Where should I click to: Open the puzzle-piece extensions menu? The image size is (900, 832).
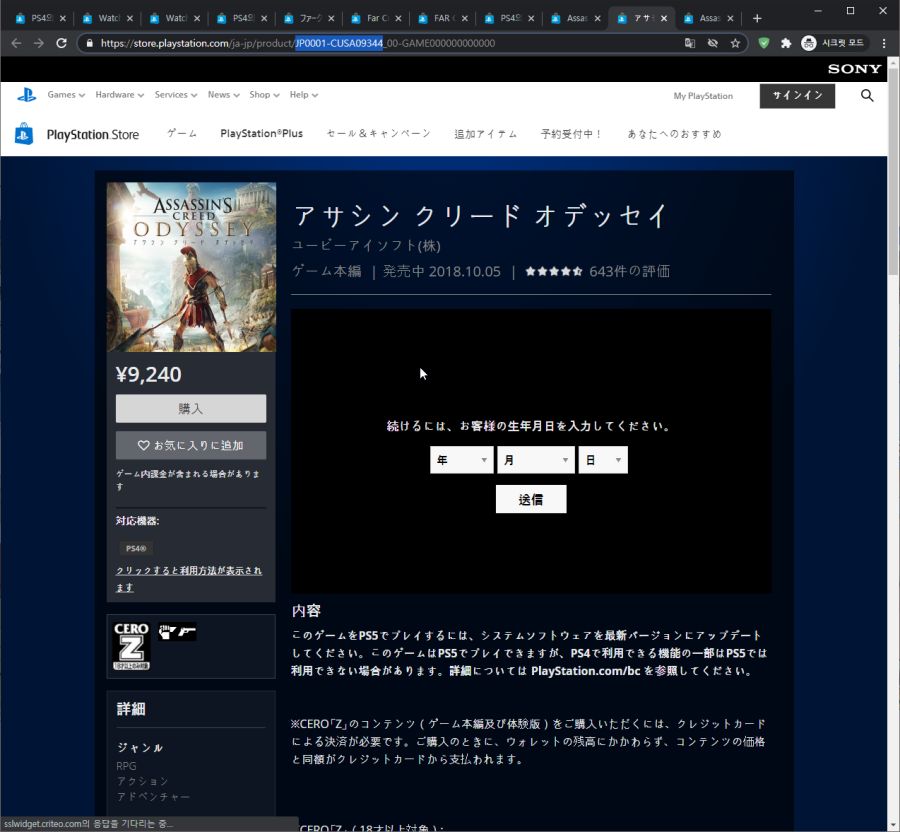[786, 43]
